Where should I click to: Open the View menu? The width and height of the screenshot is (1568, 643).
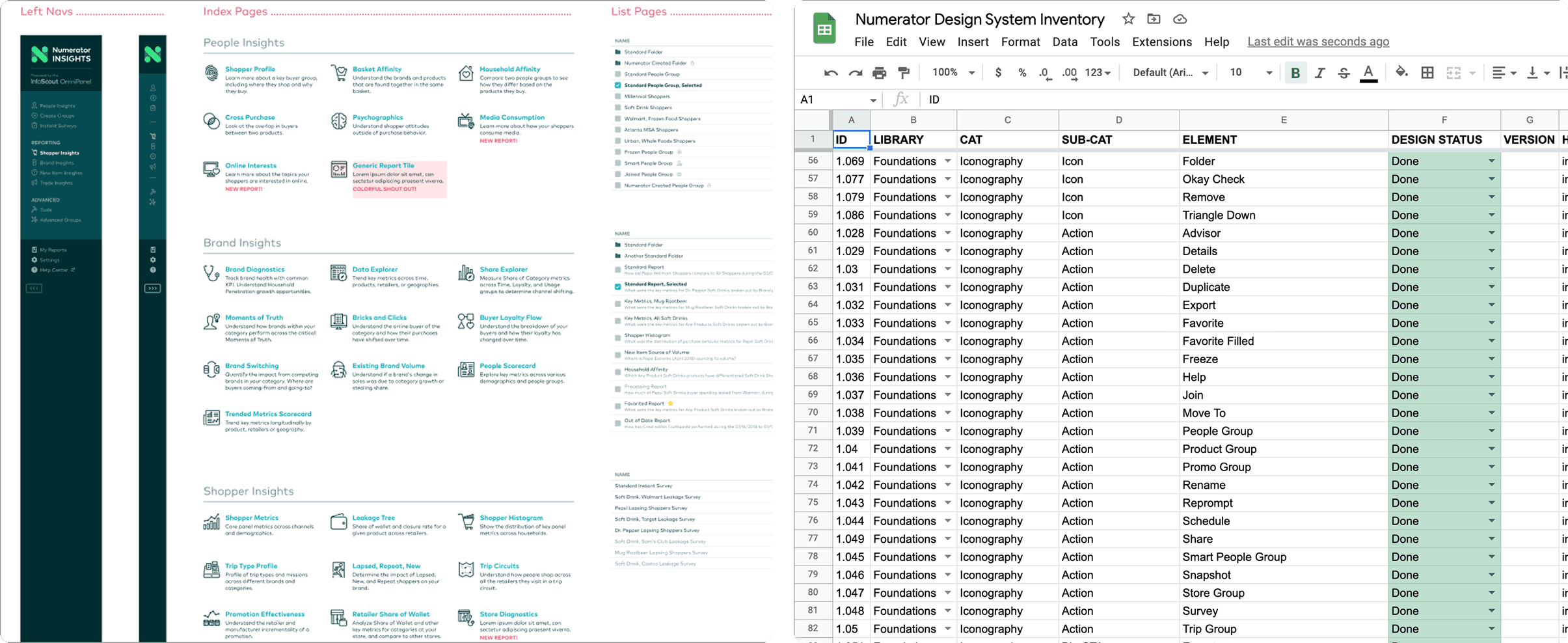coord(932,42)
